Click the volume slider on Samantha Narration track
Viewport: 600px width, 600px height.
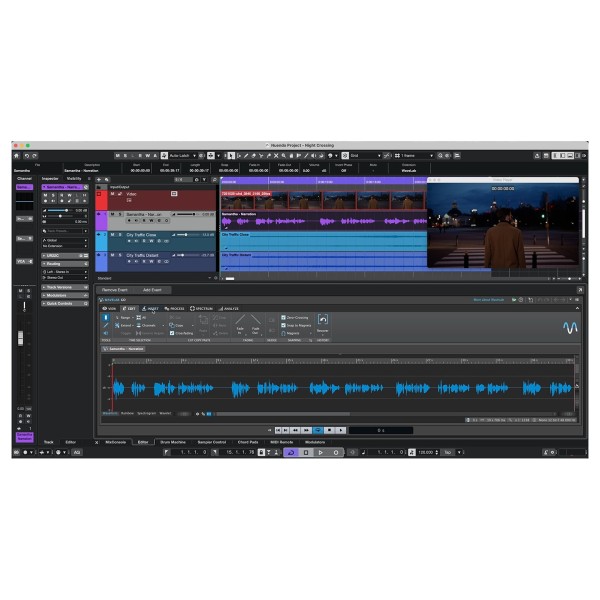[187, 214]
